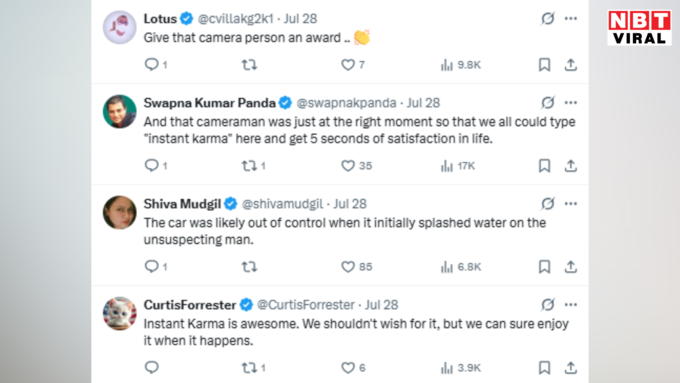Screen dimensions: 680x383
Task: View analytics showing 17K views
Action: (x=458, y=166)
